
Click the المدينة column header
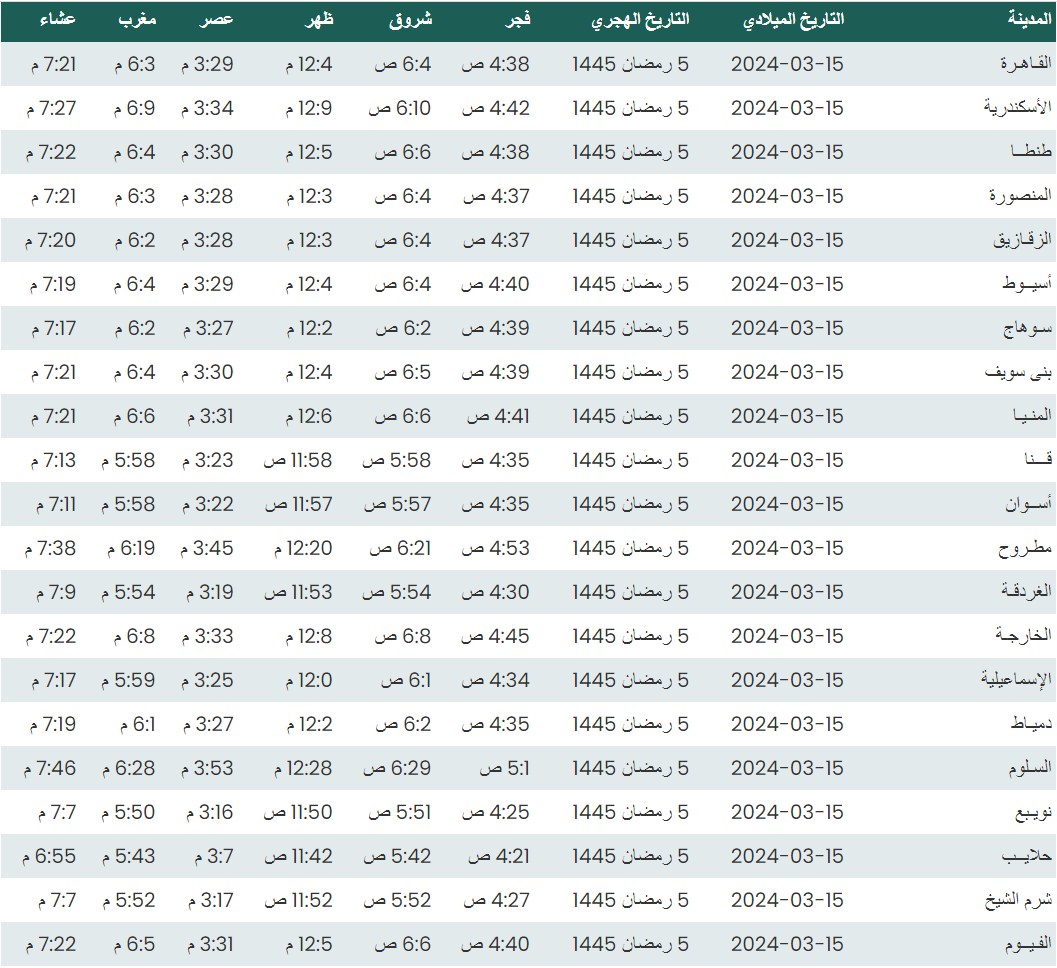click(x=1029, y=20)
